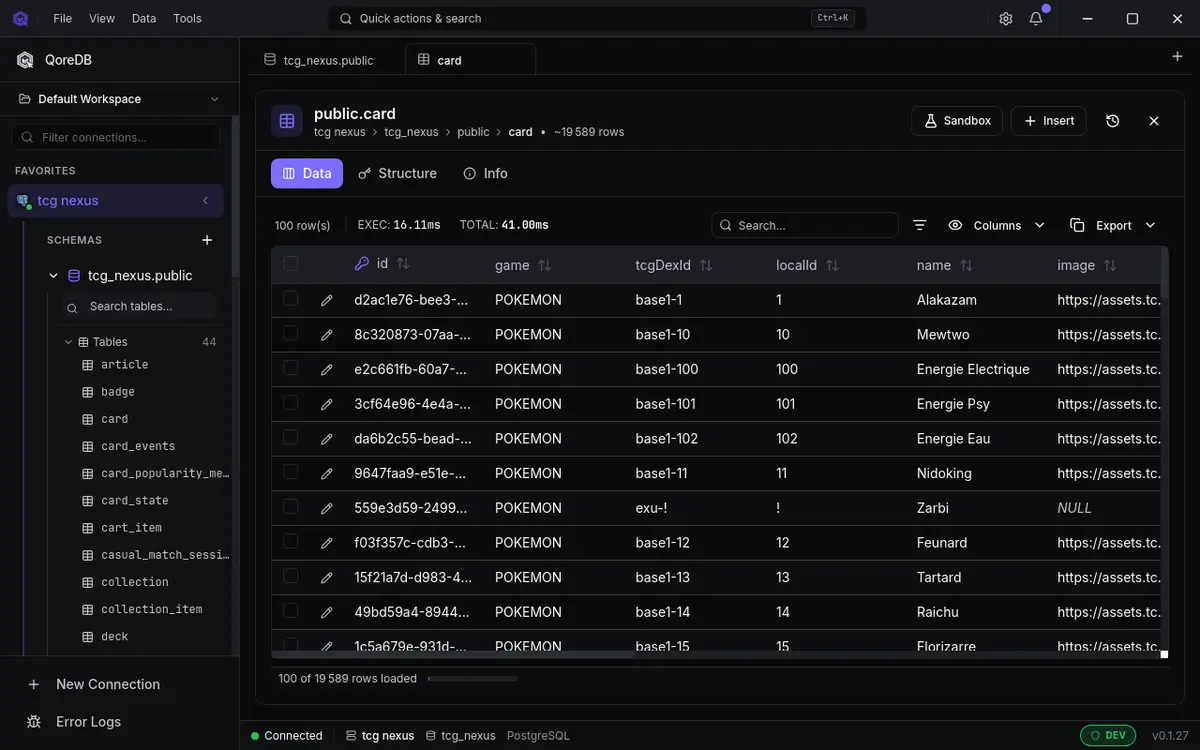Check the Mewtwo row checkbox
This screenshot has height=750, width=1200.
tap(290, 333)
